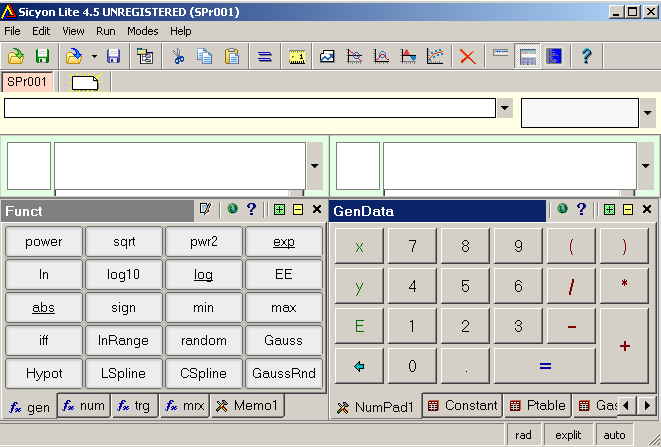Click the tree structure window icon
The image size is (661, 447).
(145, 56)
